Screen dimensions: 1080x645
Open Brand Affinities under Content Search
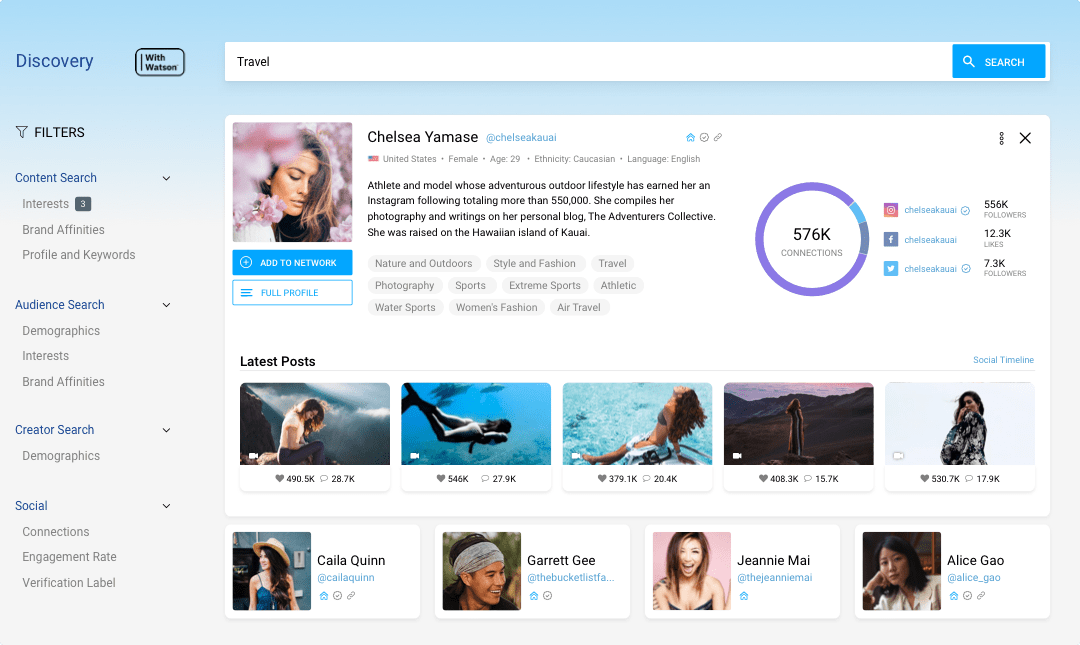[63, 229]
